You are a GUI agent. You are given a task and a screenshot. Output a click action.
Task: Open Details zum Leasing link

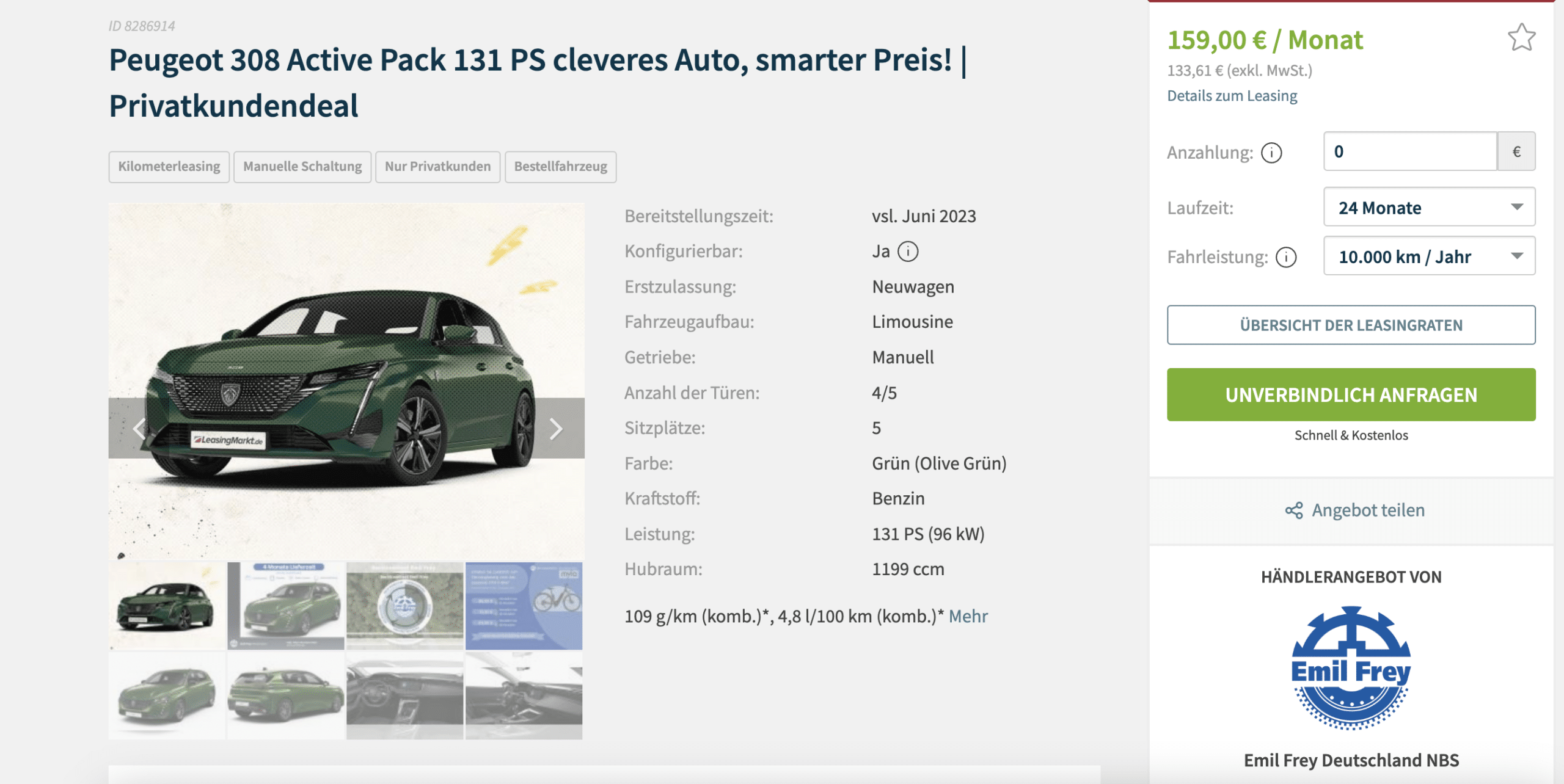(x=1232, y=96)
